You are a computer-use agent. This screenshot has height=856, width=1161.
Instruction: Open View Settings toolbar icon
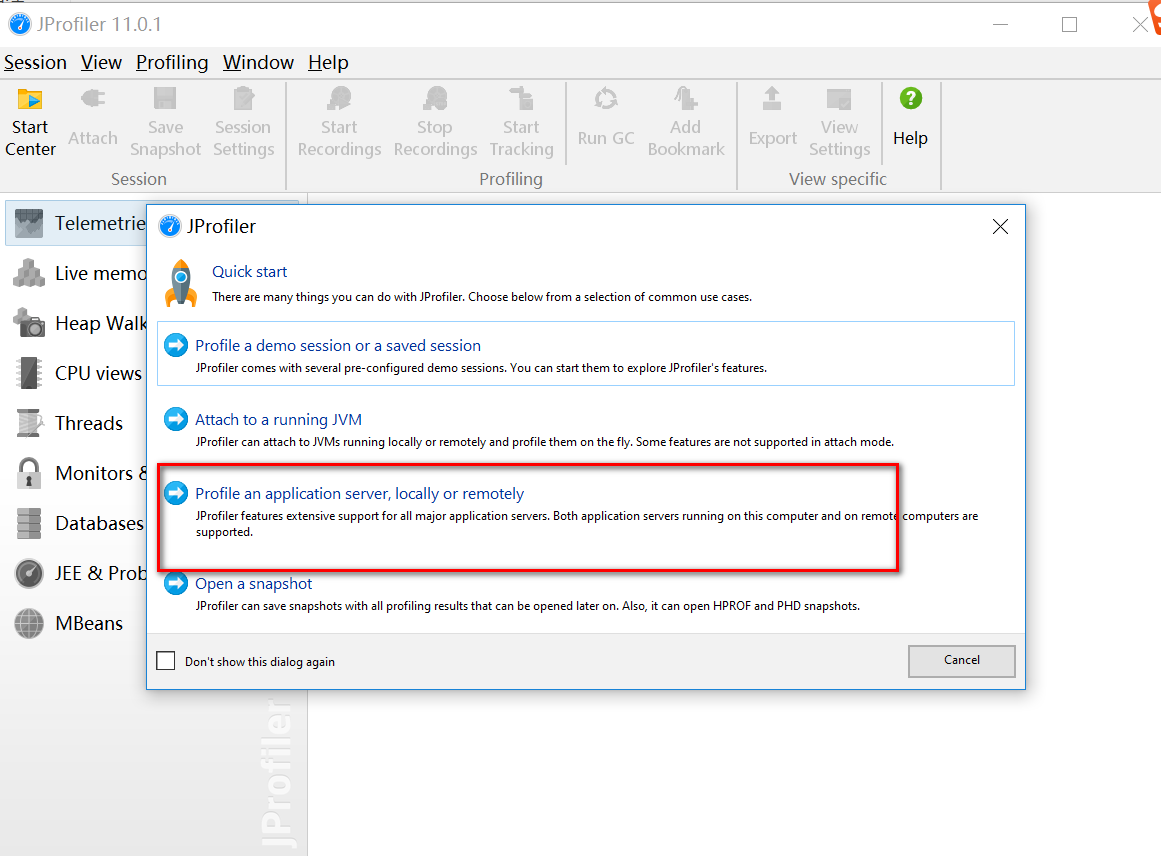click(x=839, y=99)
